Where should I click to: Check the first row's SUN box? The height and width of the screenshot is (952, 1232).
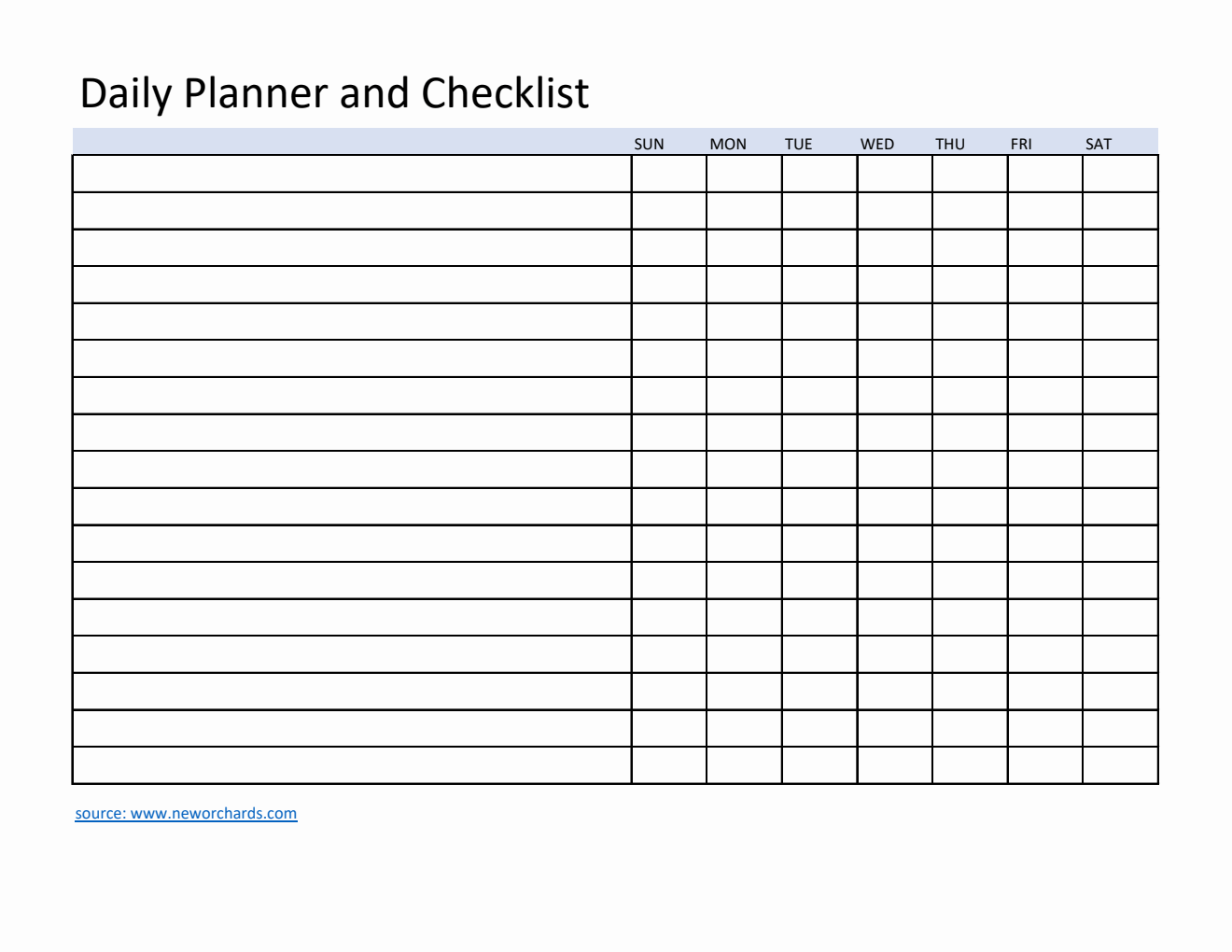point(669,174)
